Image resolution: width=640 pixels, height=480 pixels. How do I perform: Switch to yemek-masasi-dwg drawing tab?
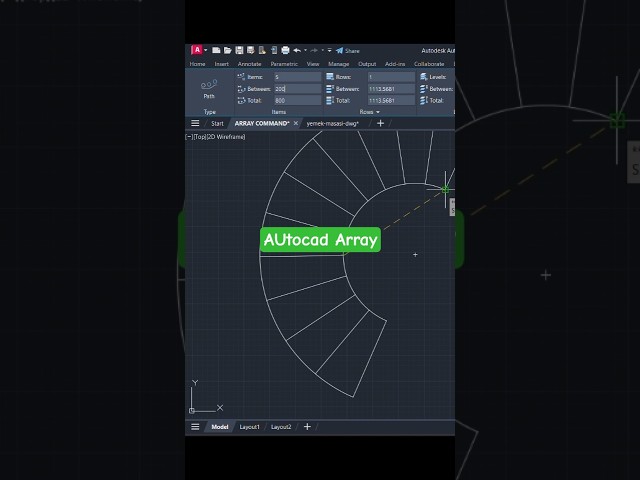333,123
